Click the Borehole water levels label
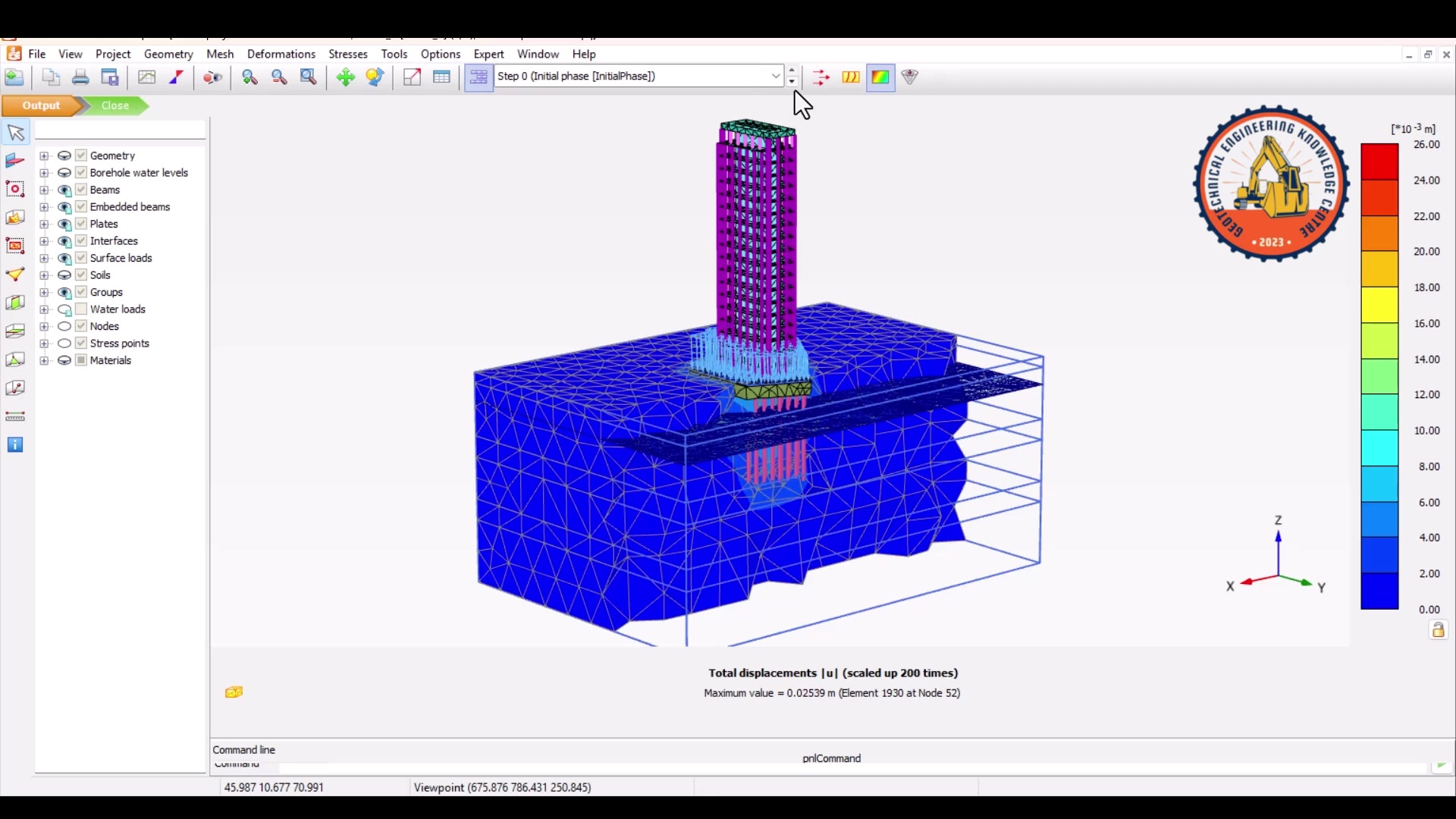This screenshot has height=819, width=1456. tap(140, 173)
